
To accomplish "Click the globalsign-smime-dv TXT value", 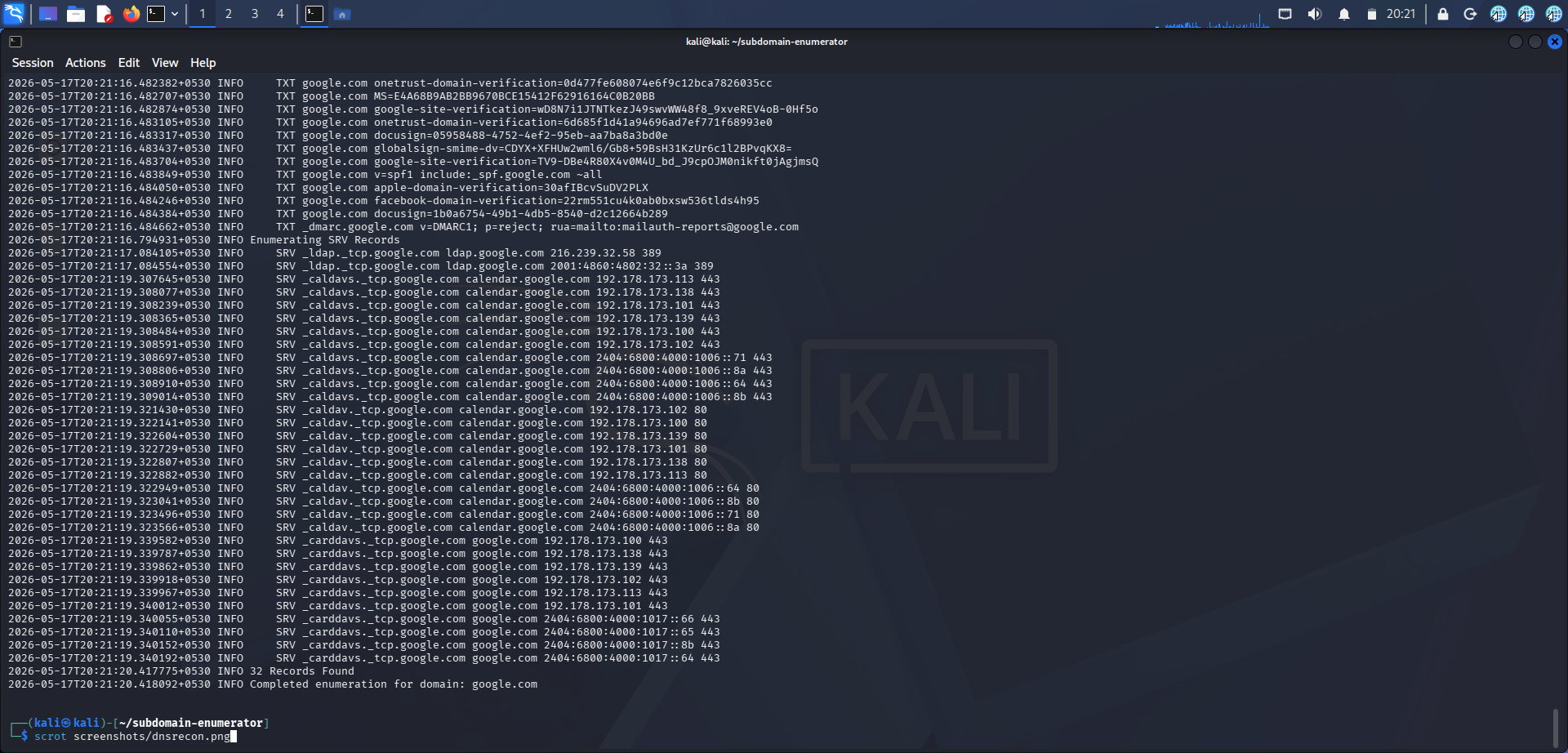I will 583,149.
